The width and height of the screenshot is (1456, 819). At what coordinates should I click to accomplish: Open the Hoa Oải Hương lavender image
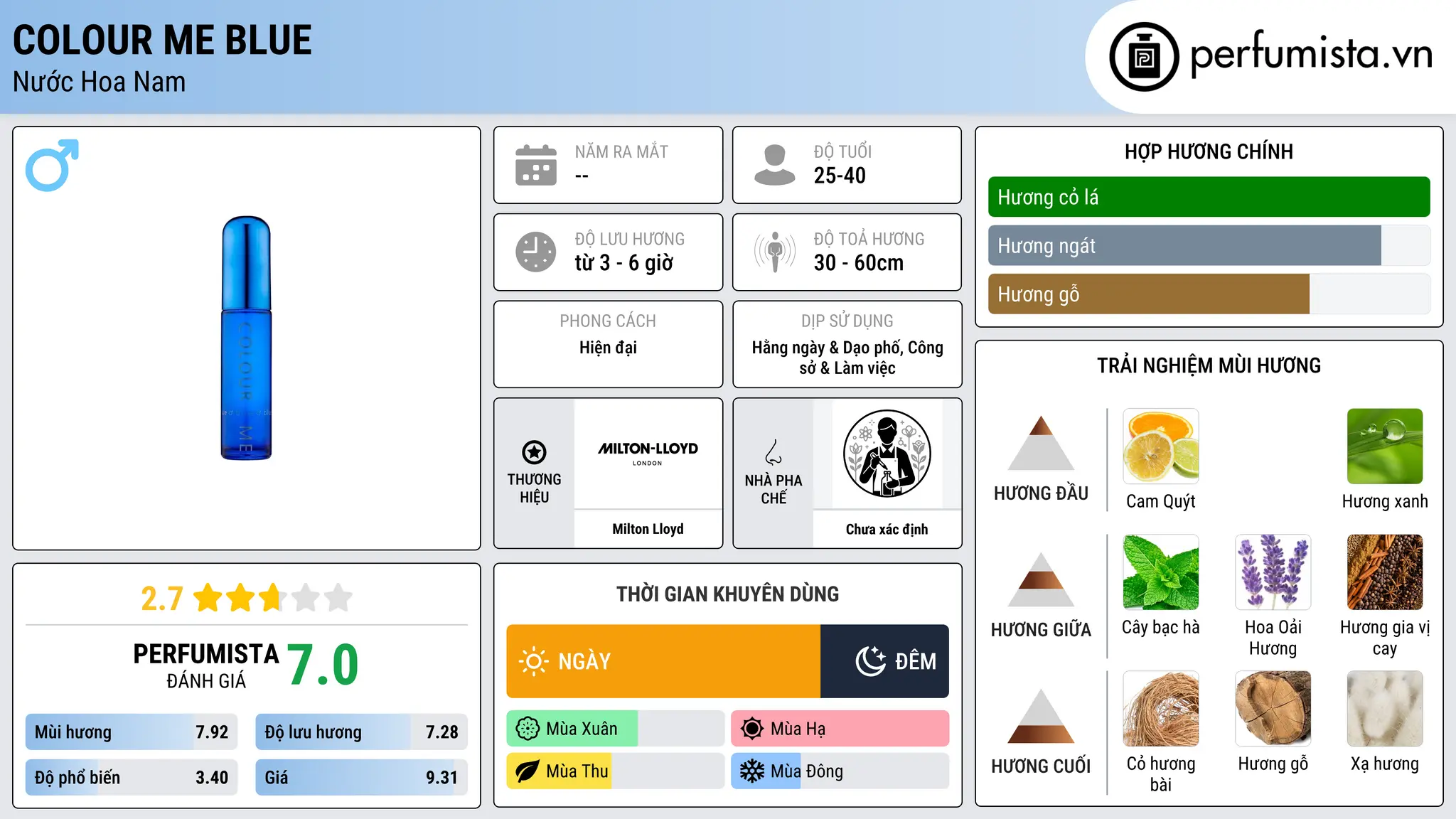coord(1273,572)
